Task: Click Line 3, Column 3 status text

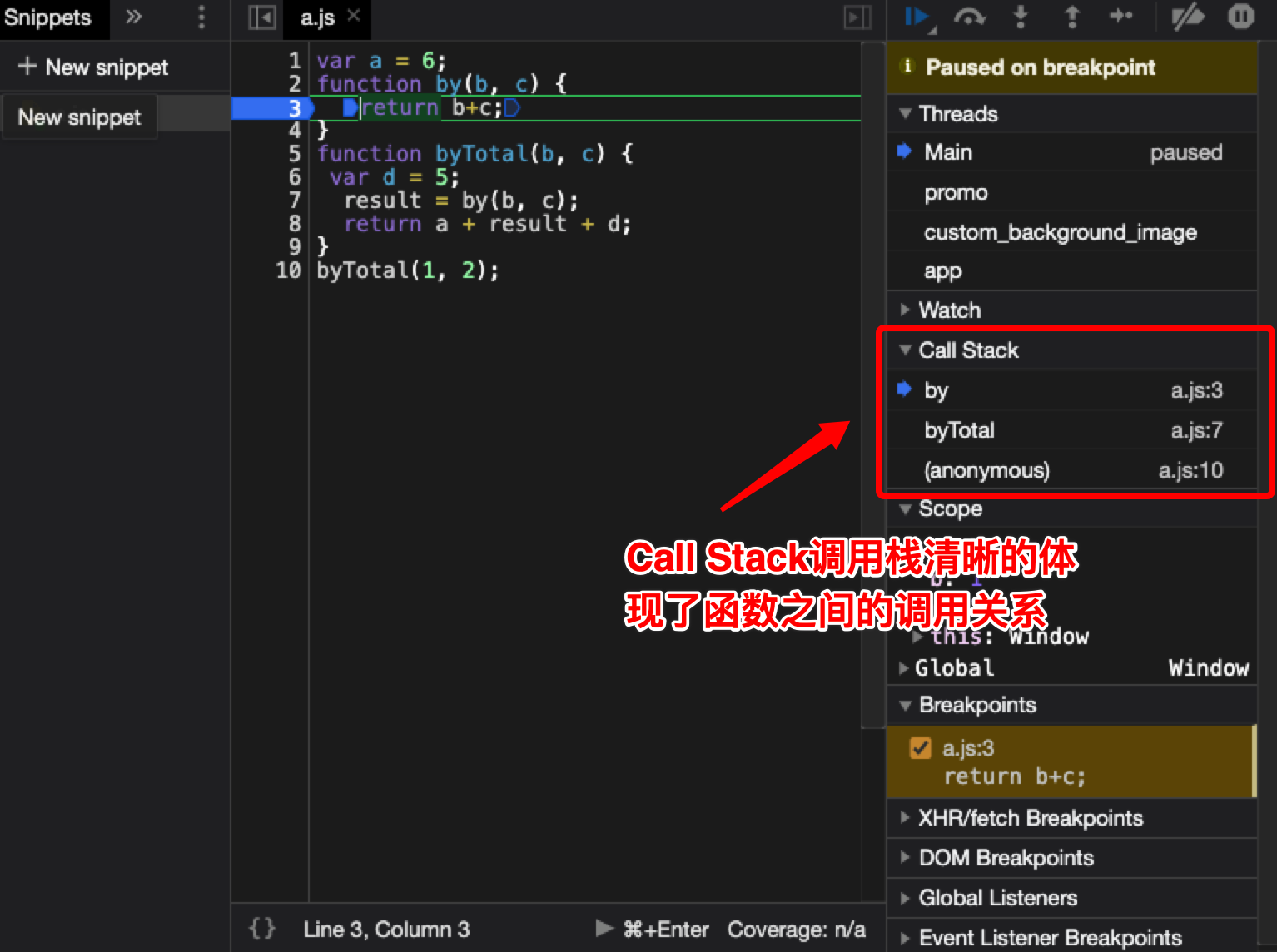Action: coord(386,929)
